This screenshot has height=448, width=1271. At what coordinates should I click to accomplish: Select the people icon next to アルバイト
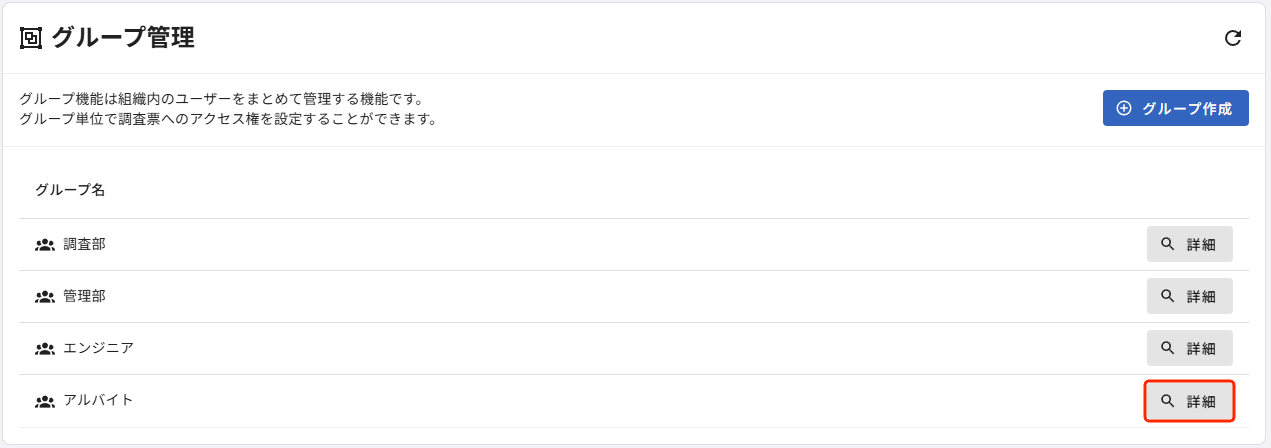44,401
